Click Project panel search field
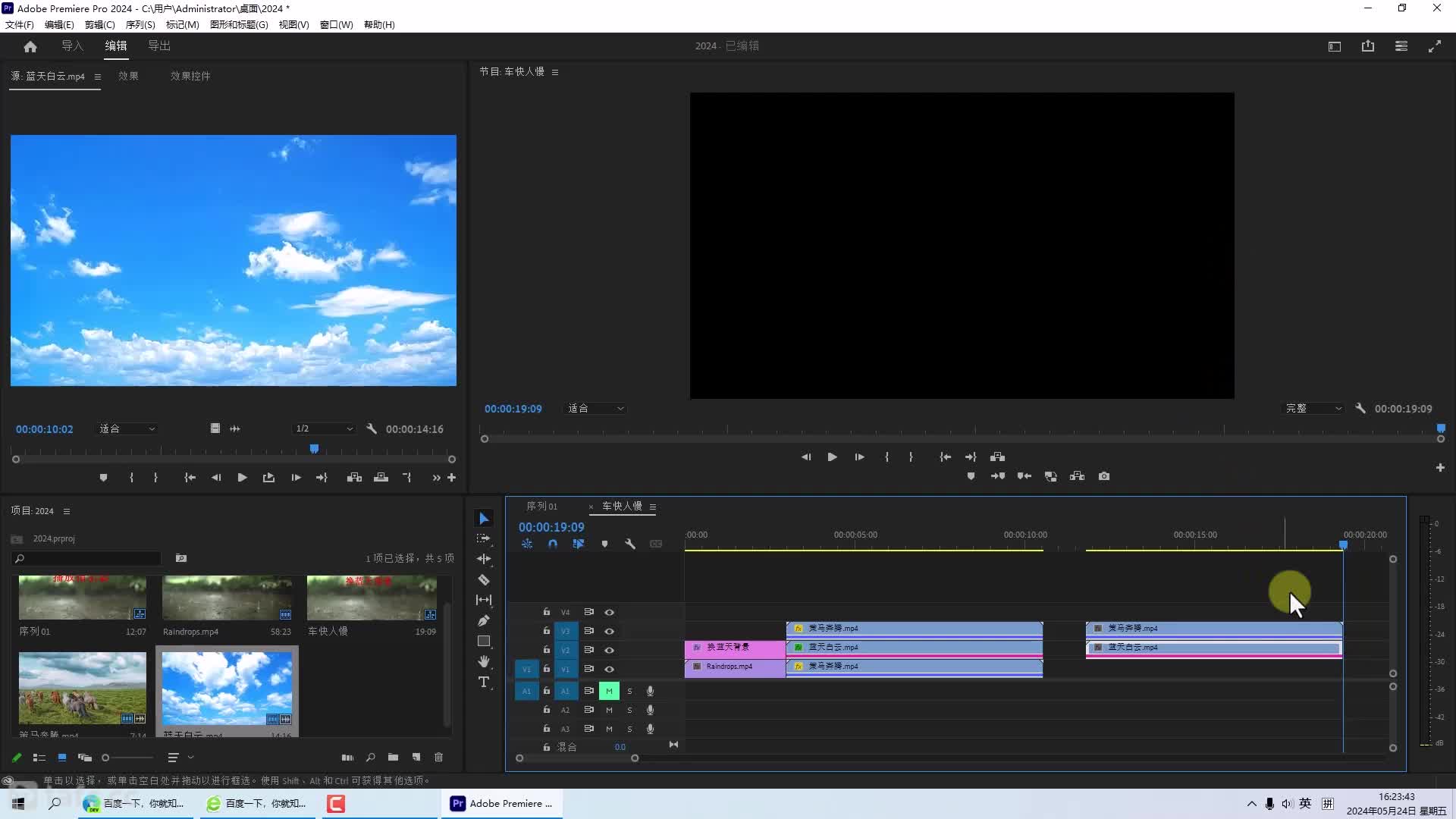This screenshot has width=1456, height=819. pos(87,558)
